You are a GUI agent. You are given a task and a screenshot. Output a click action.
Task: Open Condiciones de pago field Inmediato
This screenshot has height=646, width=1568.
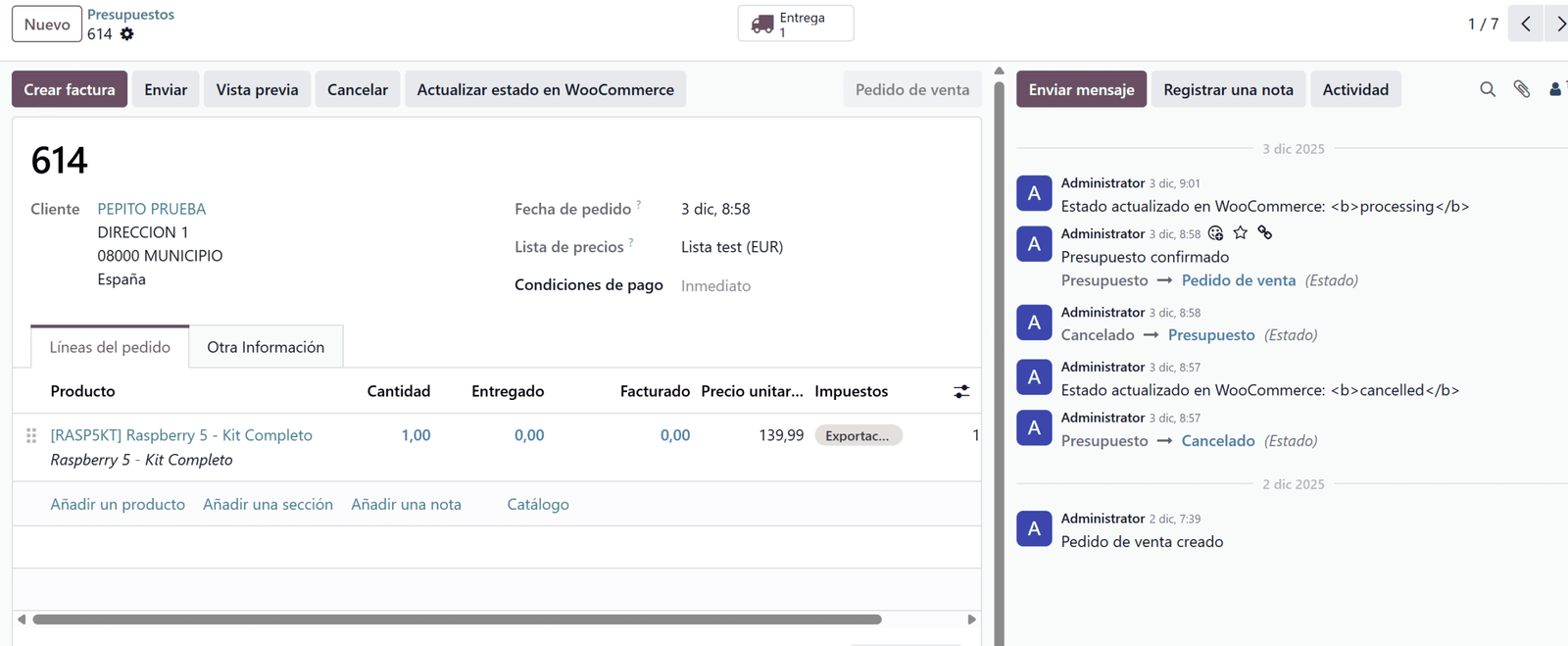coord(715,286)
